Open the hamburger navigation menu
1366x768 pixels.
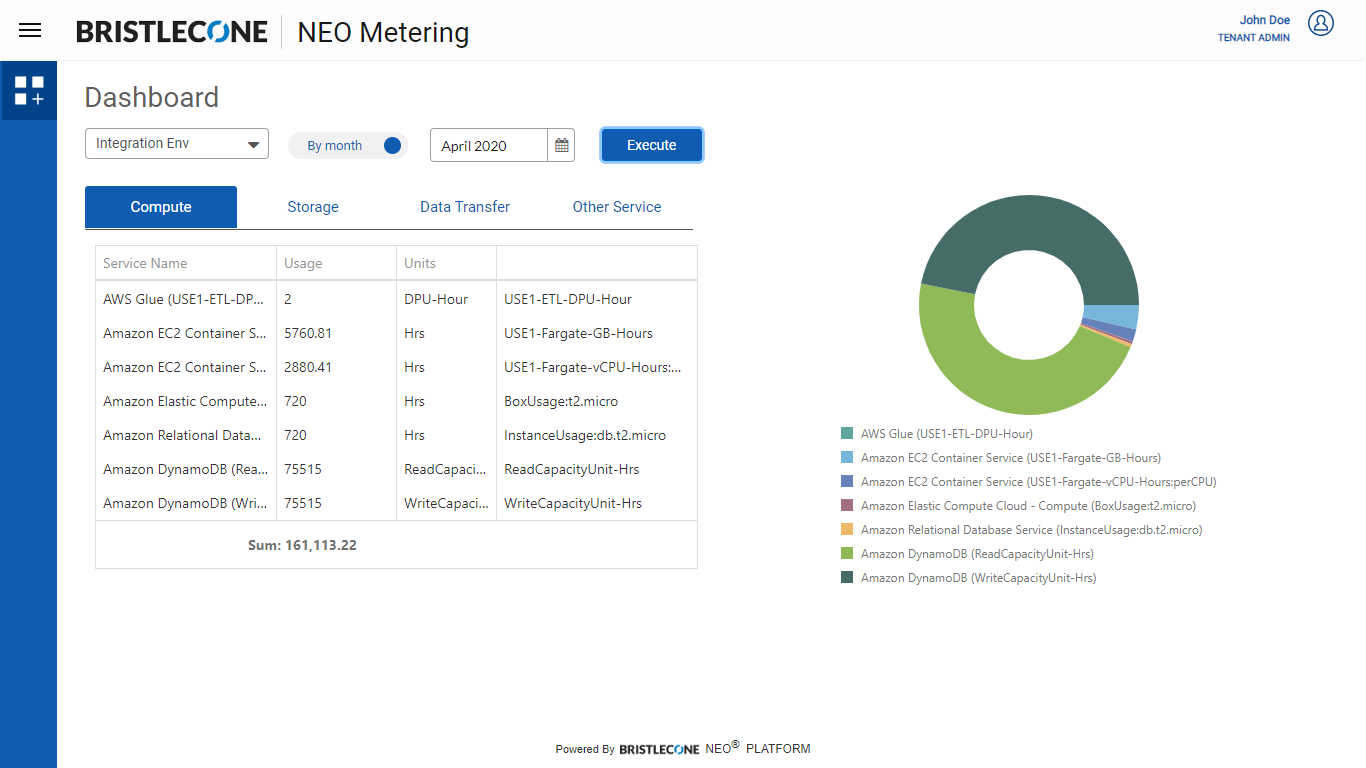click(x=30, y=30)
